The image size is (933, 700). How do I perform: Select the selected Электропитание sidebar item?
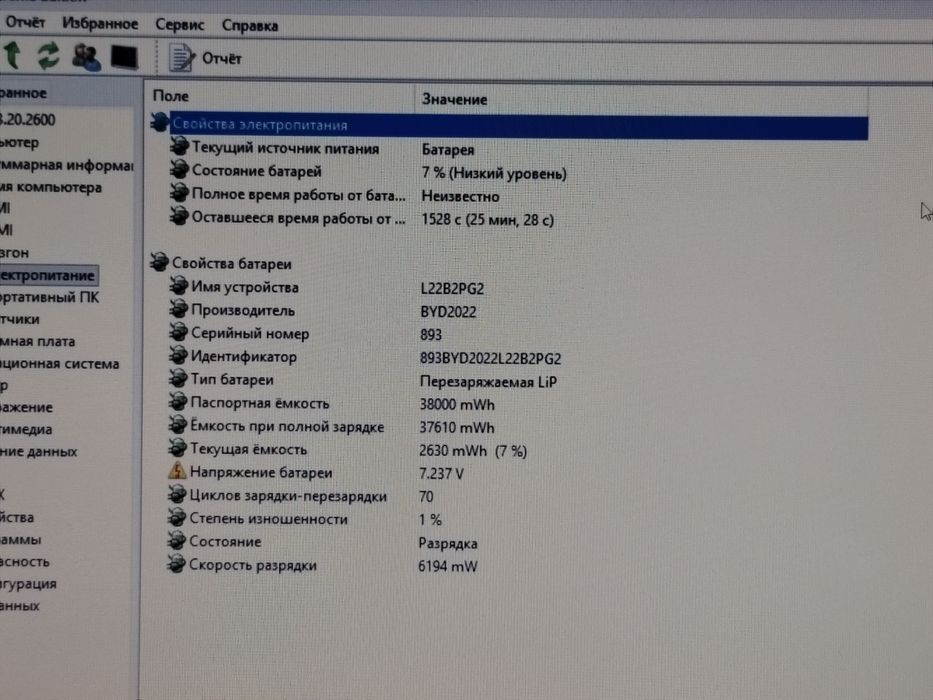point(48,275)
